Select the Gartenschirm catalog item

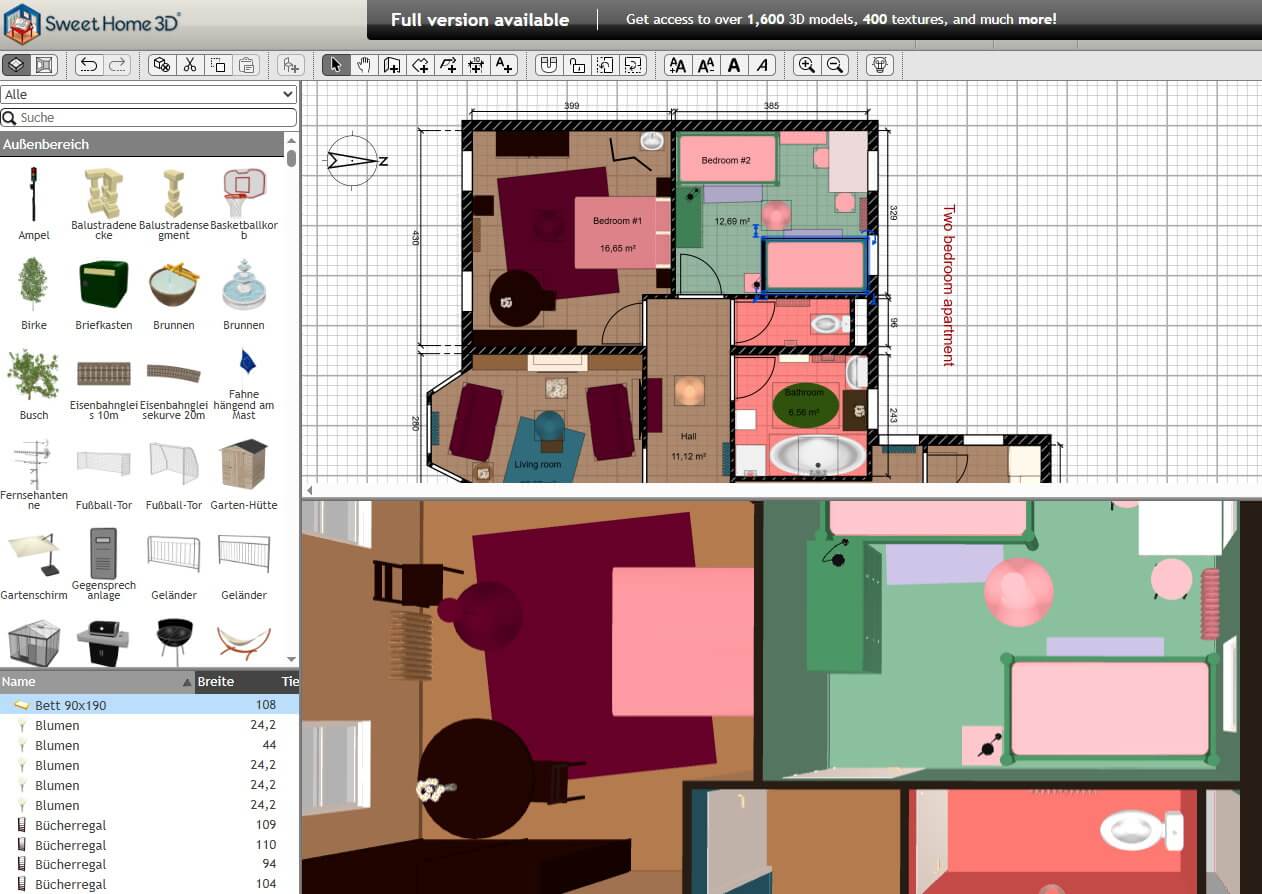(34, 565)
